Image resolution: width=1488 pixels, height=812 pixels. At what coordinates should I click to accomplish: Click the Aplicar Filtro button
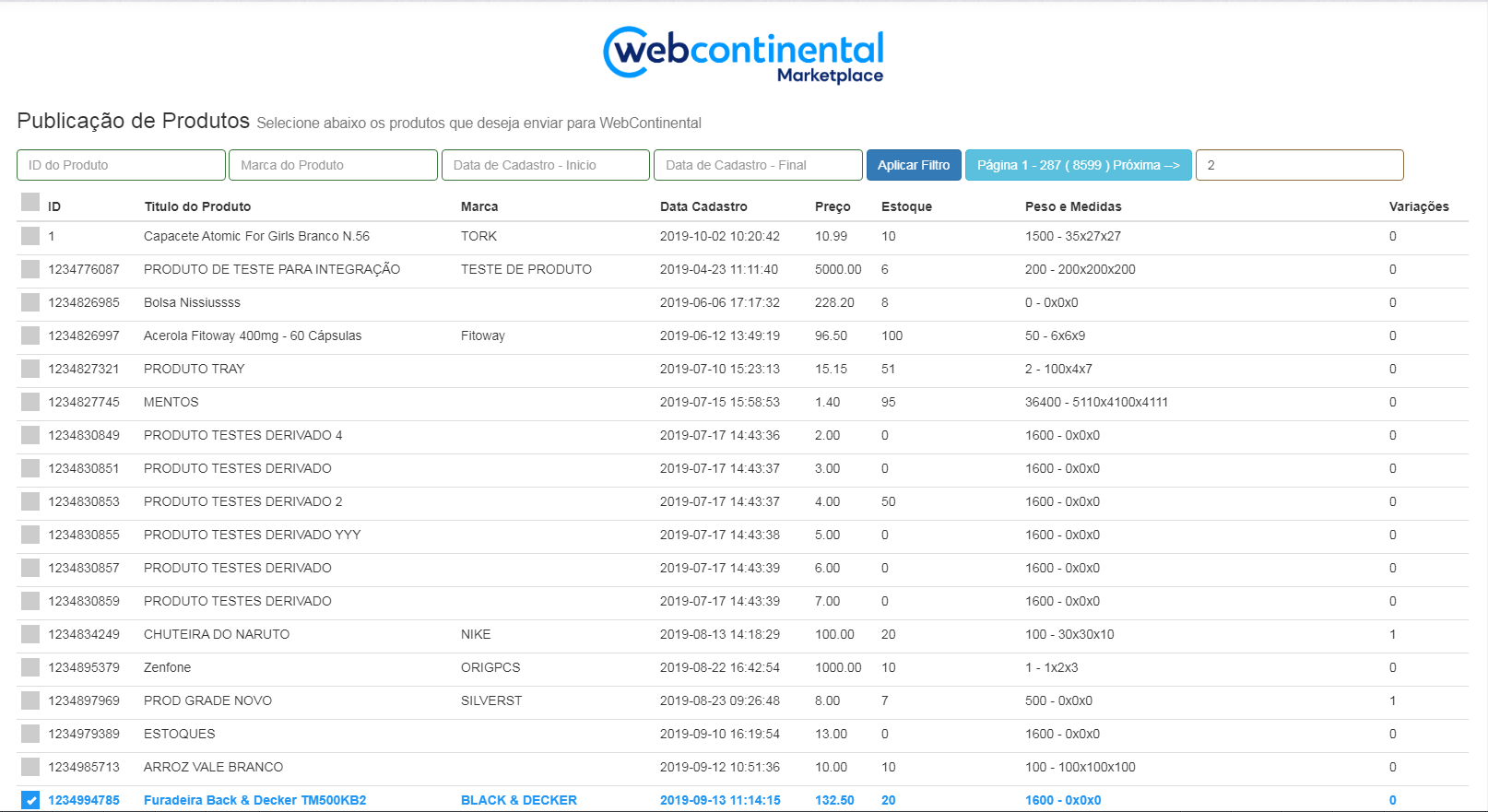click(x=914, y=165)
